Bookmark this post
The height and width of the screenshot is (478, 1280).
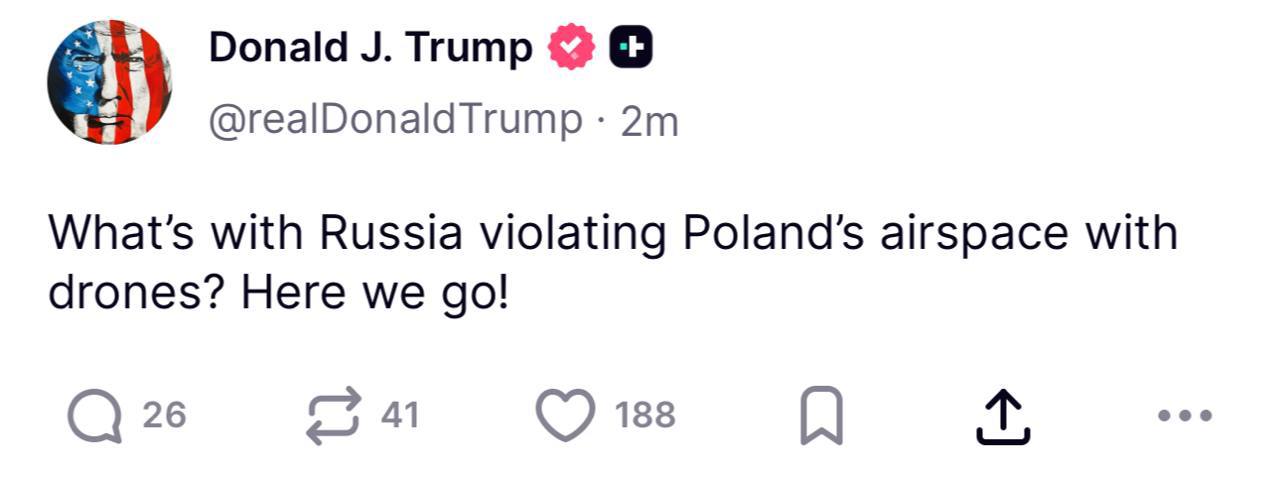coord(822,416)
